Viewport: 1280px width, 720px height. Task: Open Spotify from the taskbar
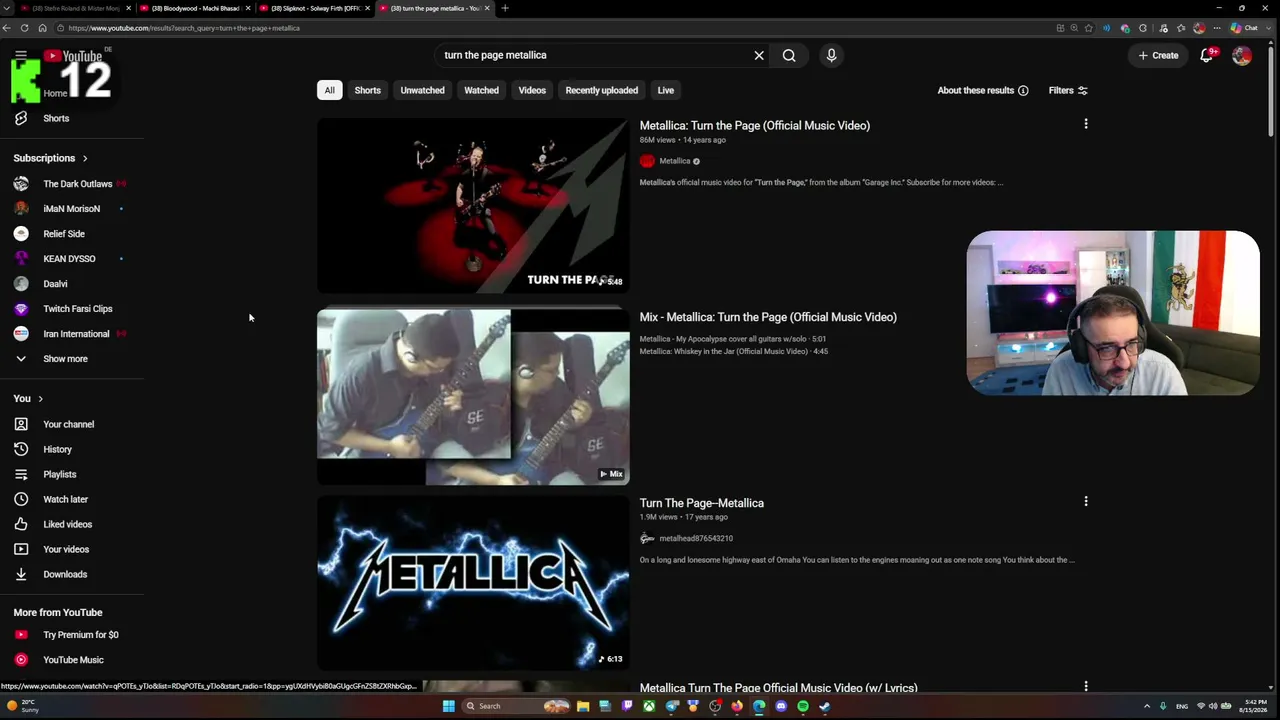point(803,706)
